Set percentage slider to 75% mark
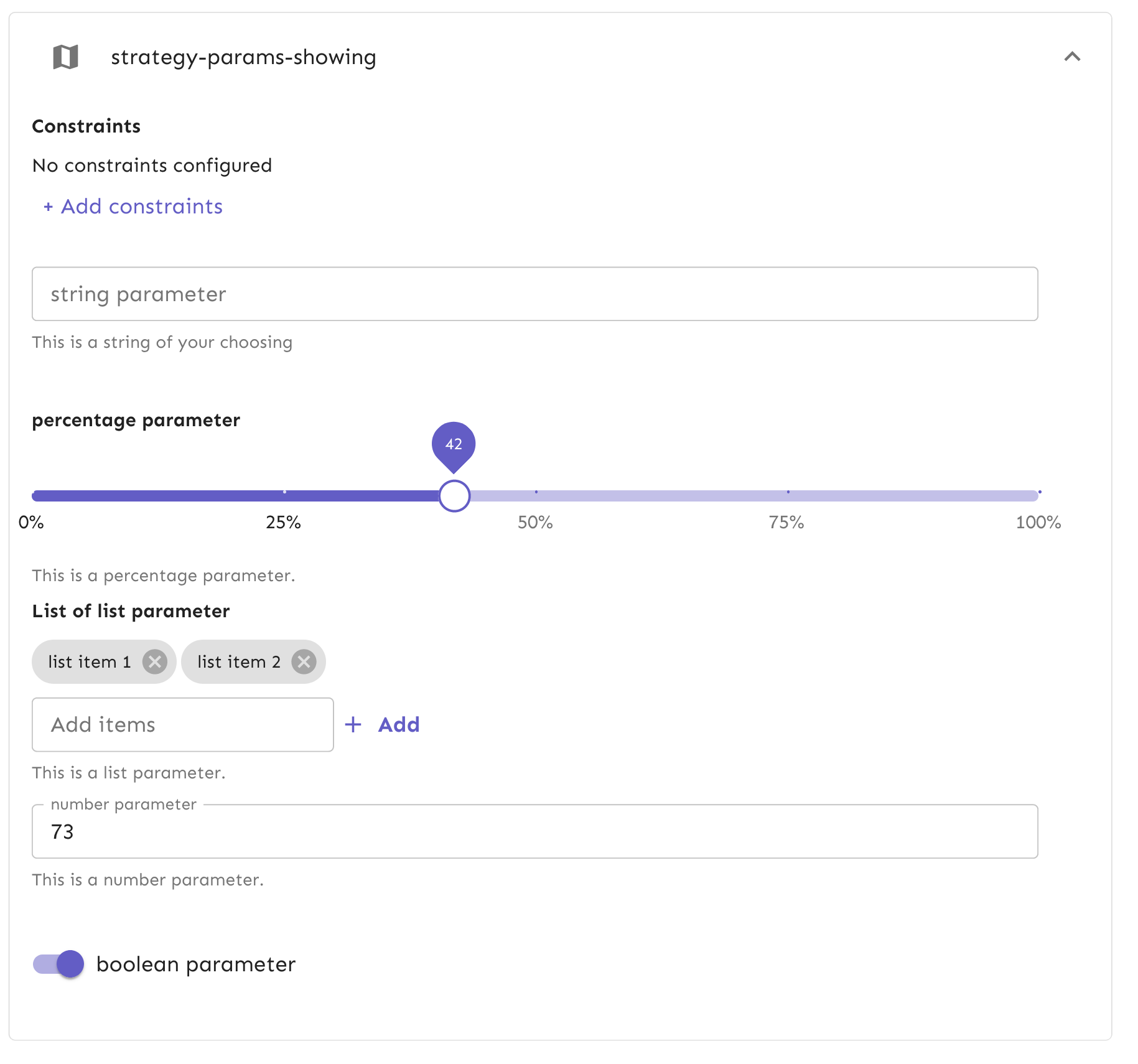This screenshot has height=1064, width=1138. [788, 496]
